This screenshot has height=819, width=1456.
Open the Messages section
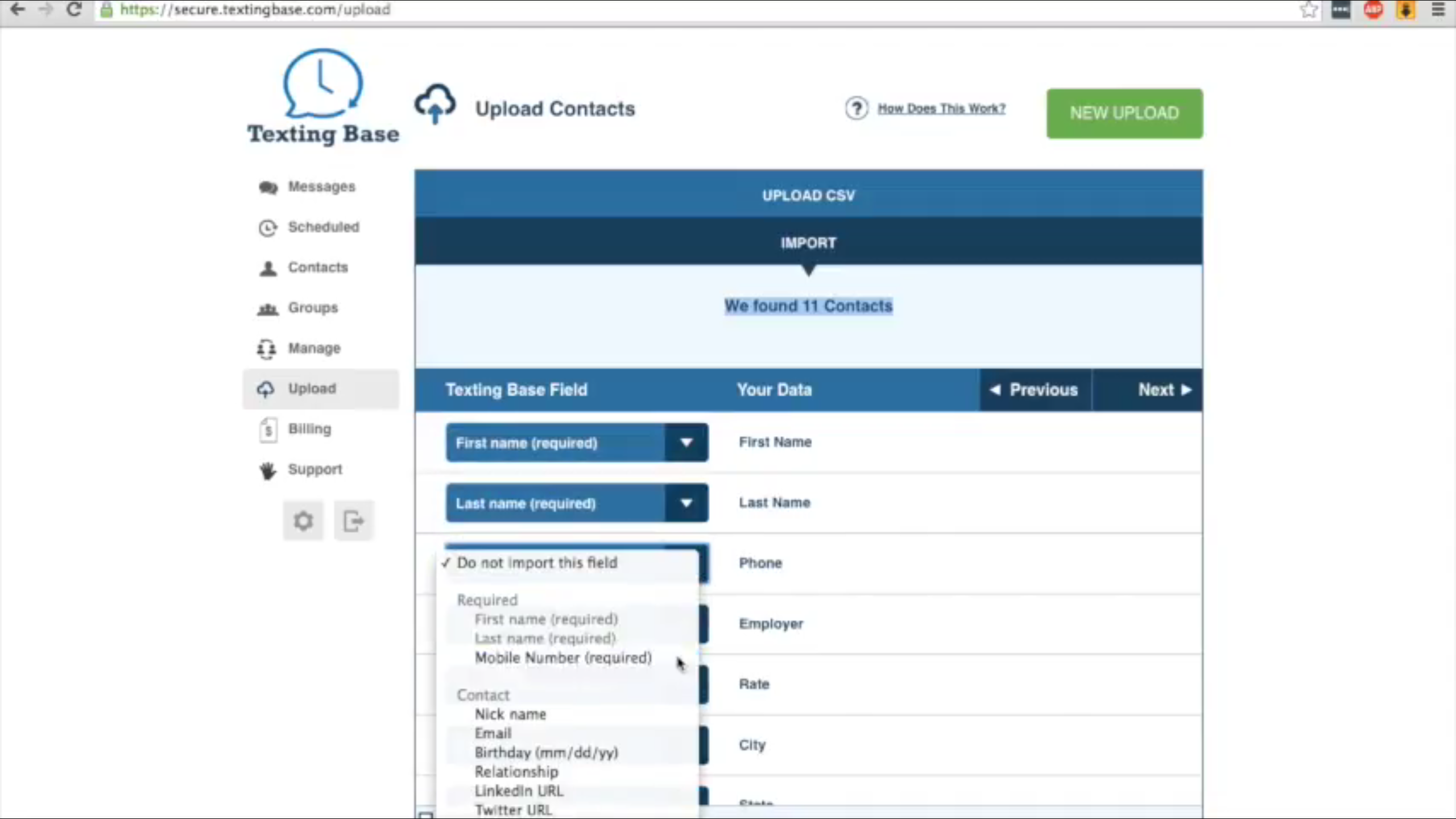pos(321,187)
